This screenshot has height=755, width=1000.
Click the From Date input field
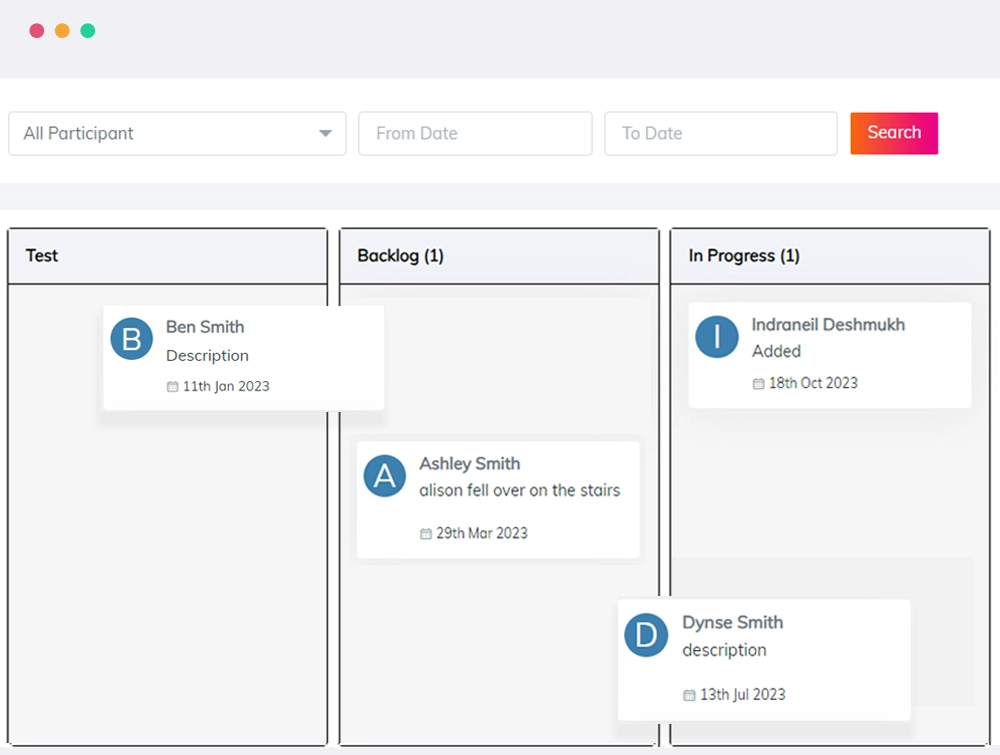click(475, 133)
